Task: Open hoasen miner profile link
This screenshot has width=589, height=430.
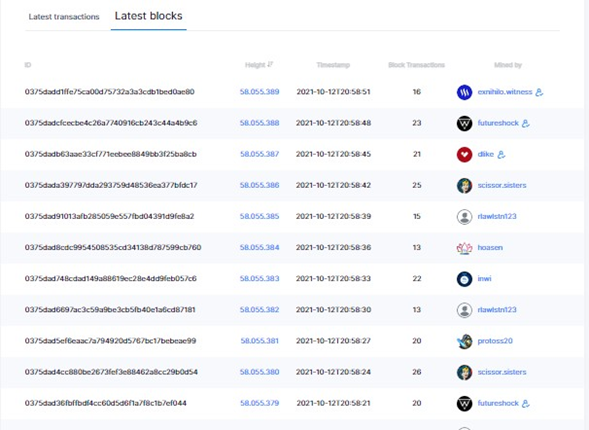Action: pyautogui.click(x=490, y=248)
